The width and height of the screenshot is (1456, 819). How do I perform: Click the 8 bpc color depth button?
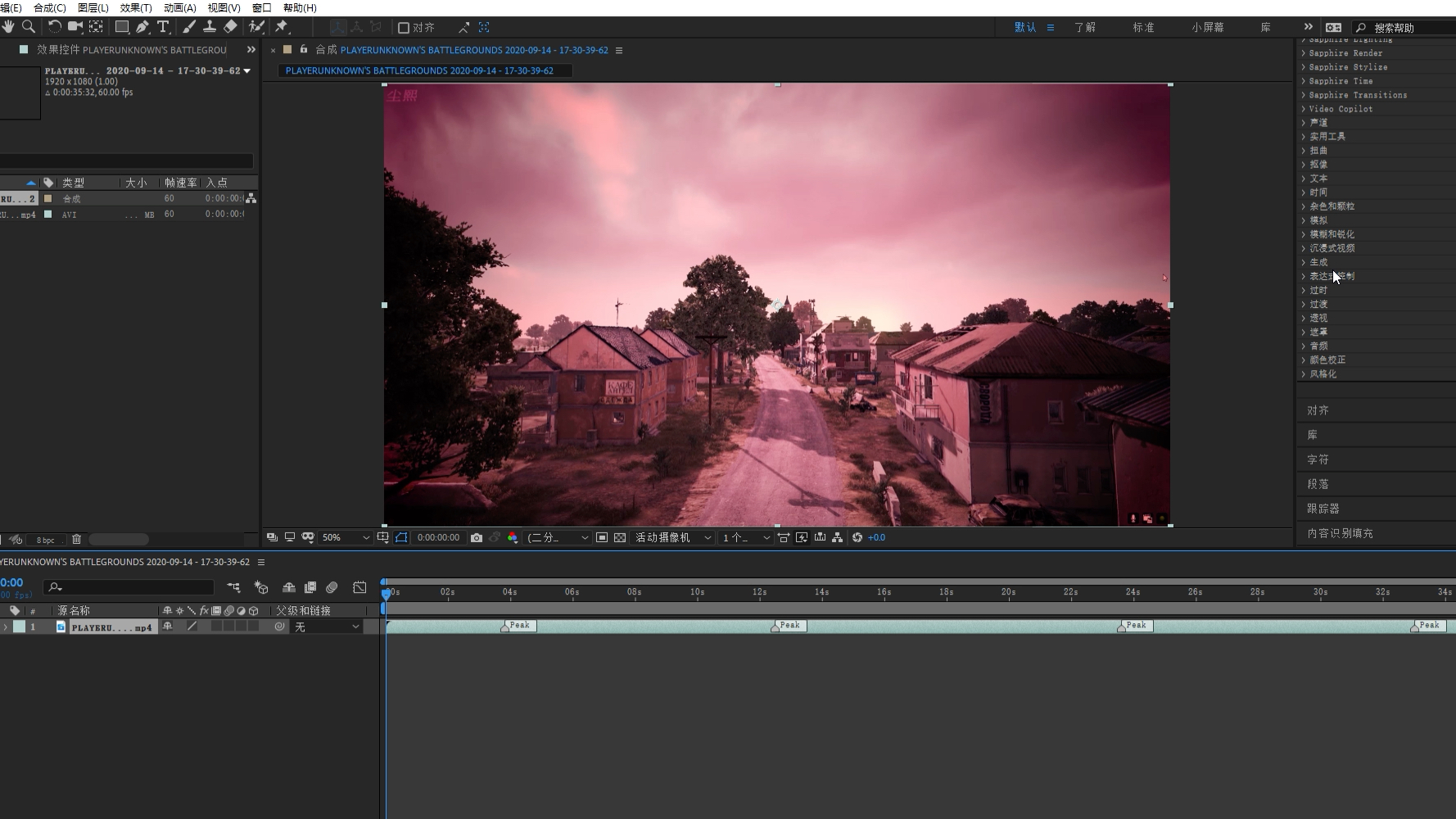coord(46,540)
